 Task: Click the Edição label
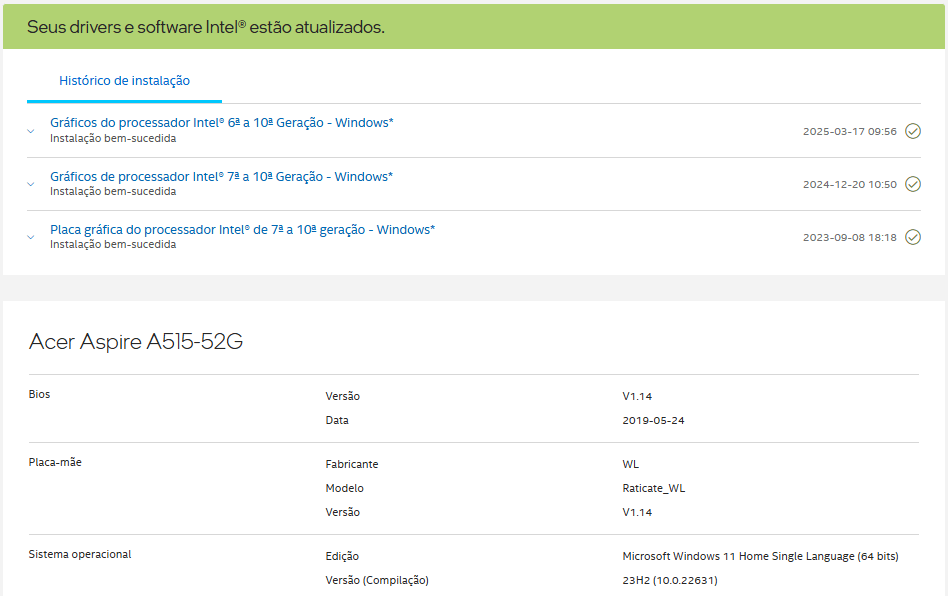pyautogui.click(x=342, y=556)
